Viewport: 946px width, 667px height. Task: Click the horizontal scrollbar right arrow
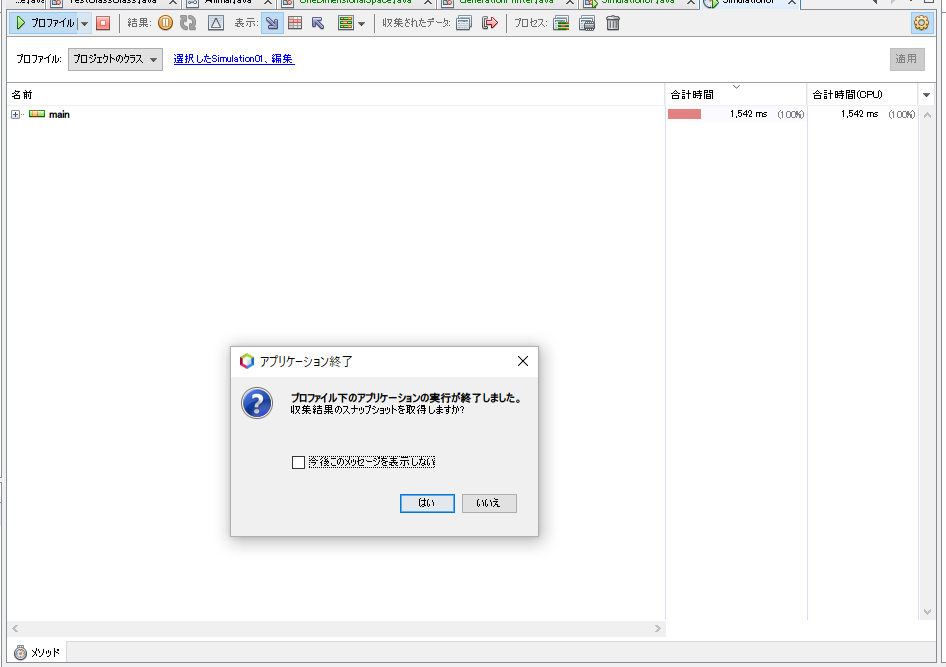[x=658, y=628]
